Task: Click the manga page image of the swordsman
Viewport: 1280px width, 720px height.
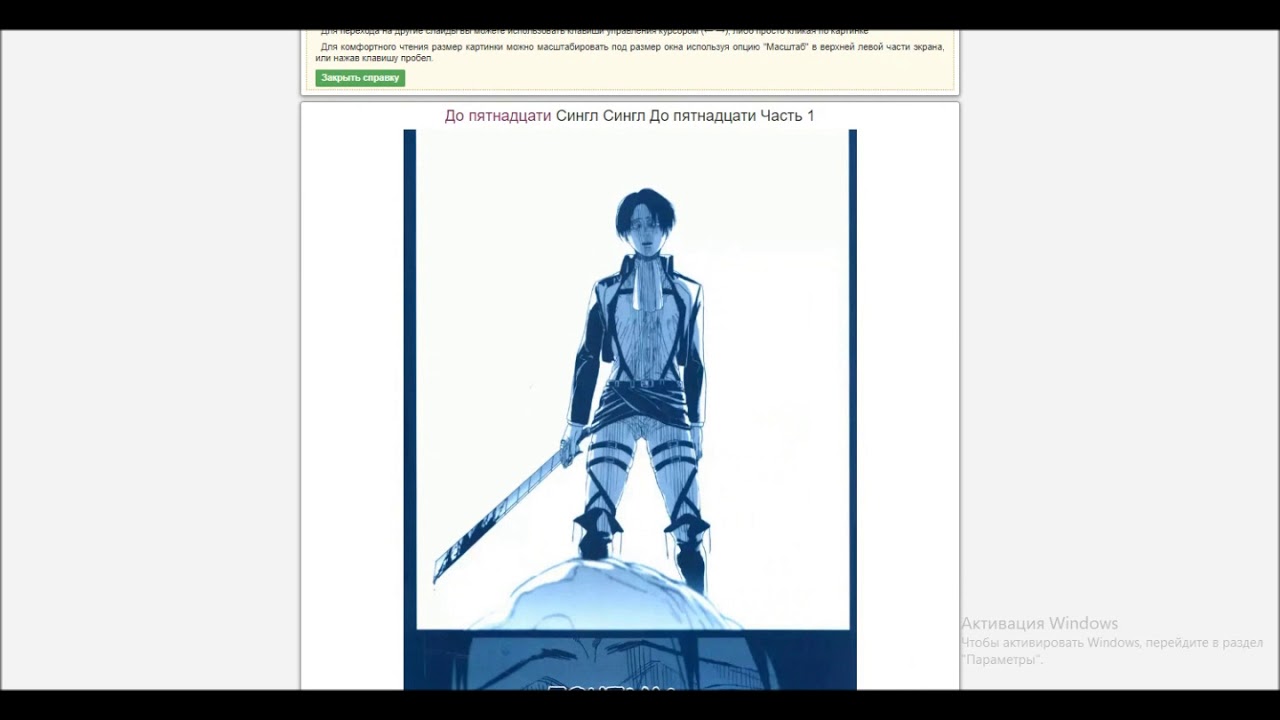Action: point(630,409)
